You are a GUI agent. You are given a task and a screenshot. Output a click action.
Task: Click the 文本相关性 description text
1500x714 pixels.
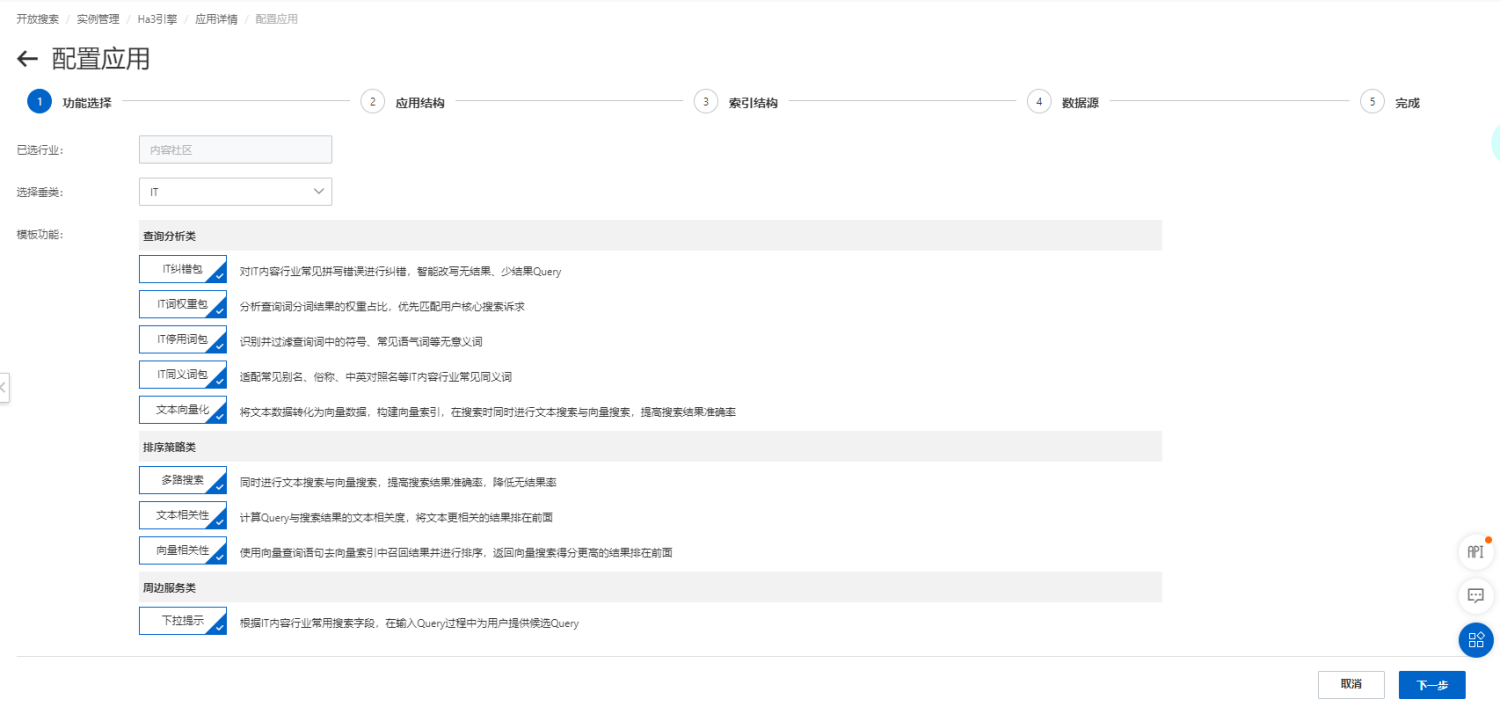click(396, 518)
